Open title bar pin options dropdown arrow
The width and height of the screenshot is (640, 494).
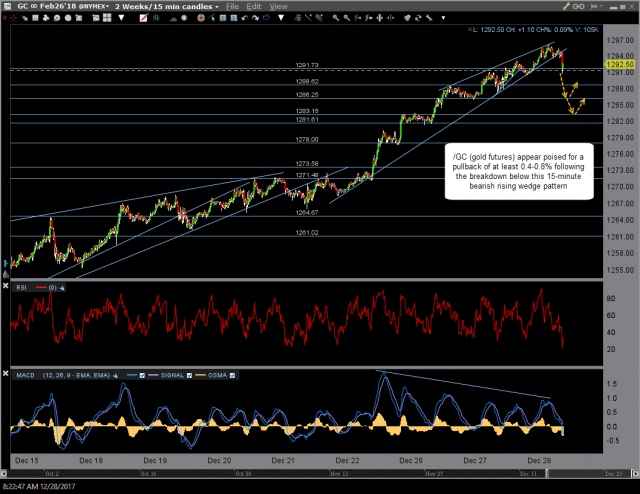[601, 7]
